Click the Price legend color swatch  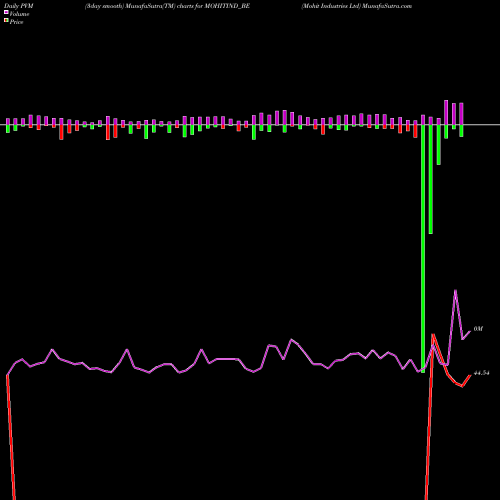tap(6, 21)
